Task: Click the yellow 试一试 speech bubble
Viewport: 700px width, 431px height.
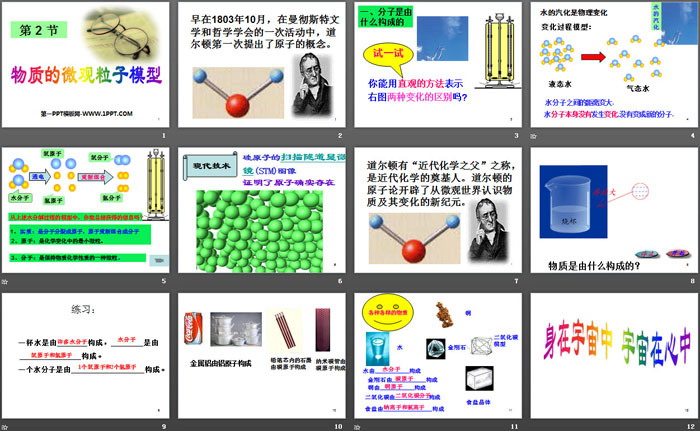Action: [x=388, y=56]
